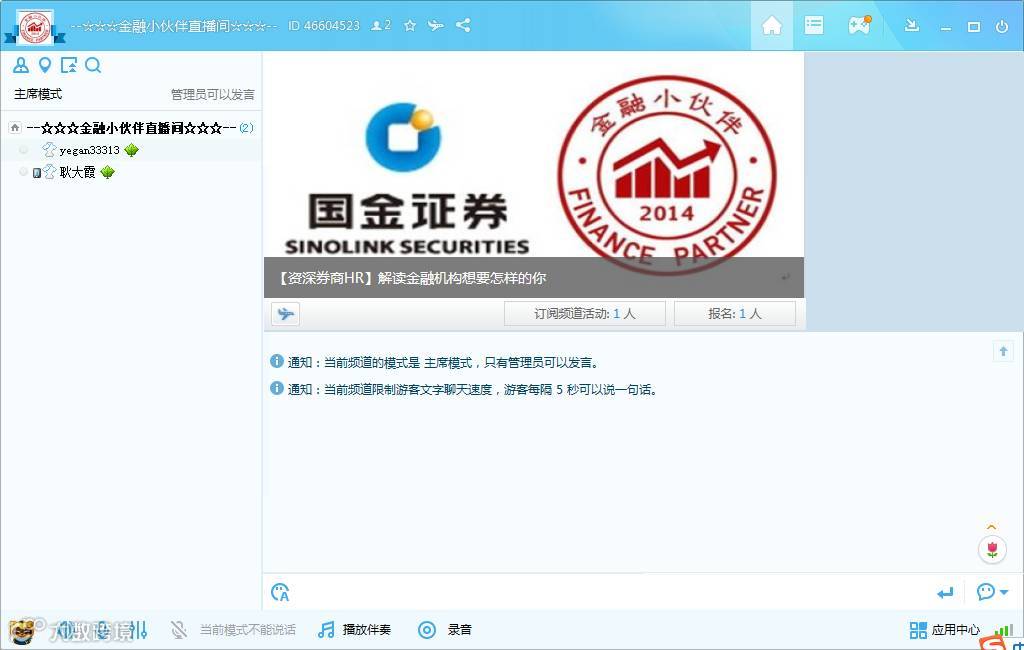Image resolution: width=1024 pixels, height=650 pixels.
Task: Share the channel via the share icon
Action: click(x=463, y=25)
